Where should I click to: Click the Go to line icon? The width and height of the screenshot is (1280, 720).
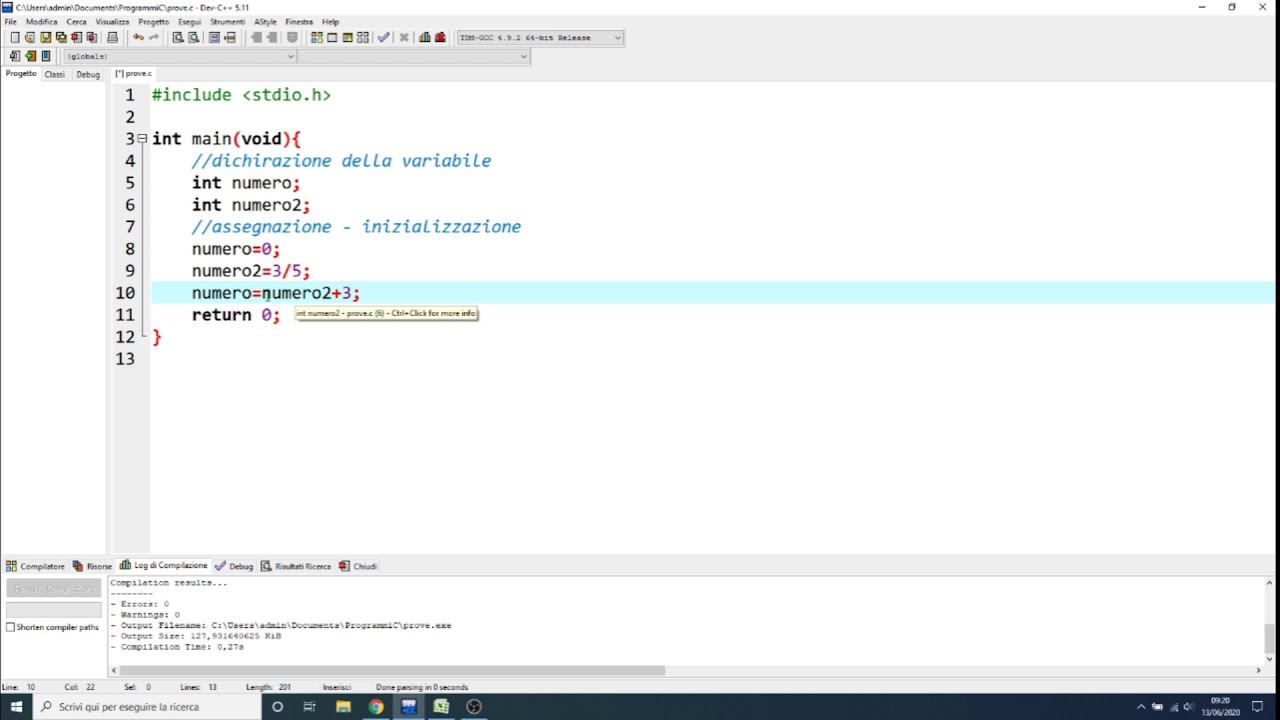tap(230, 38)
